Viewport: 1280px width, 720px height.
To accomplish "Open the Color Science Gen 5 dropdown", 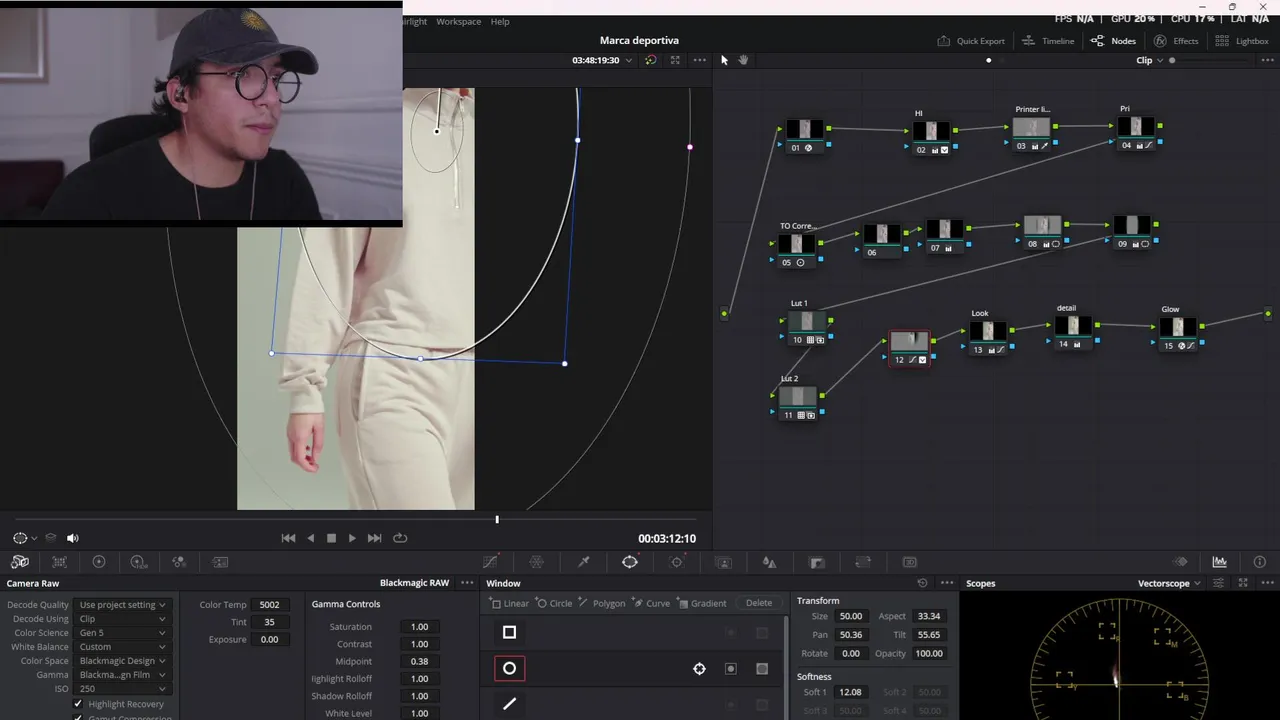I will tap(122, 633).
